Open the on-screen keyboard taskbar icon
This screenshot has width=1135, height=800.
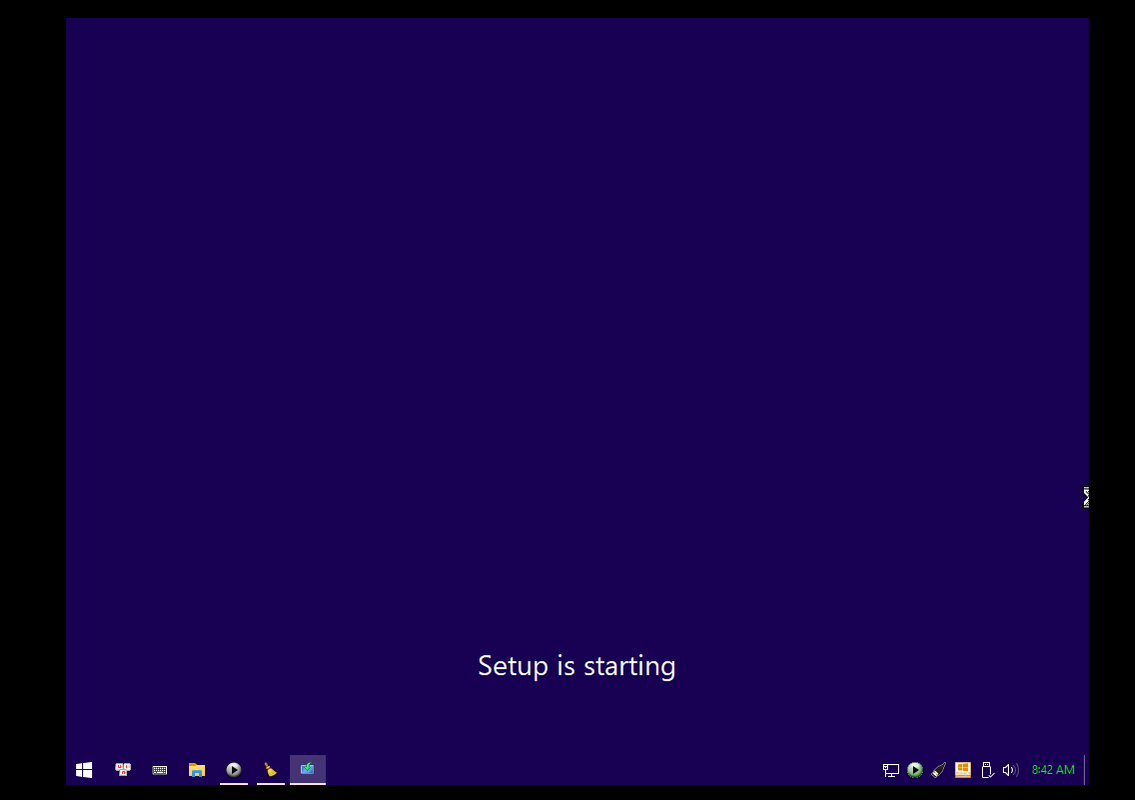(160, 770)
